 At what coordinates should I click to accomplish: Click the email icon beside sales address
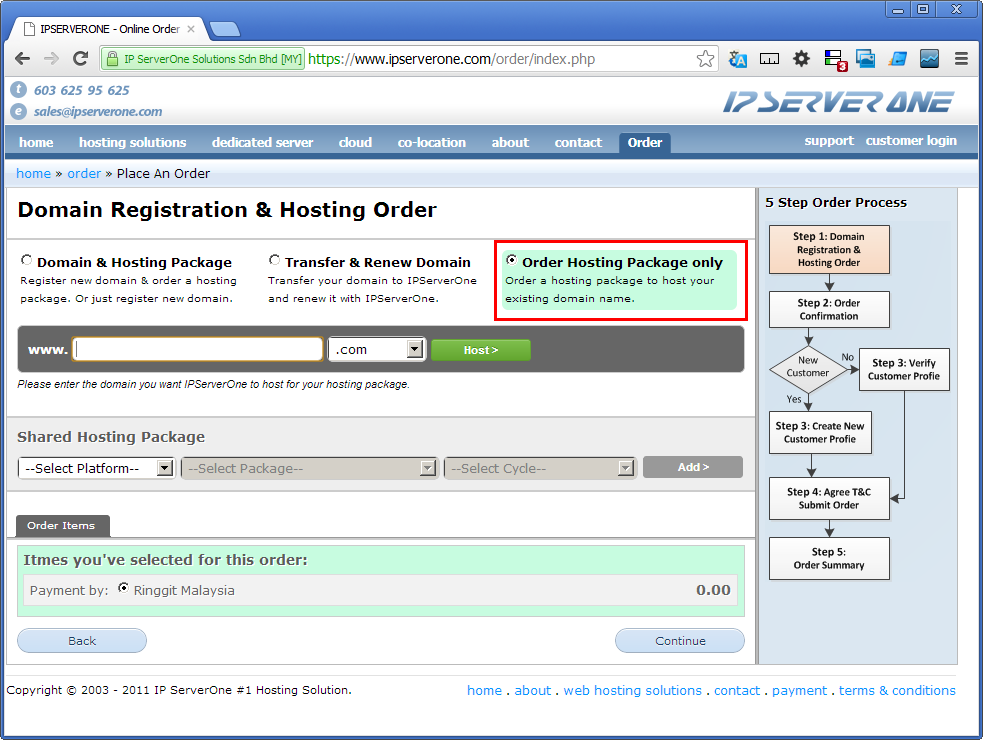19,111
